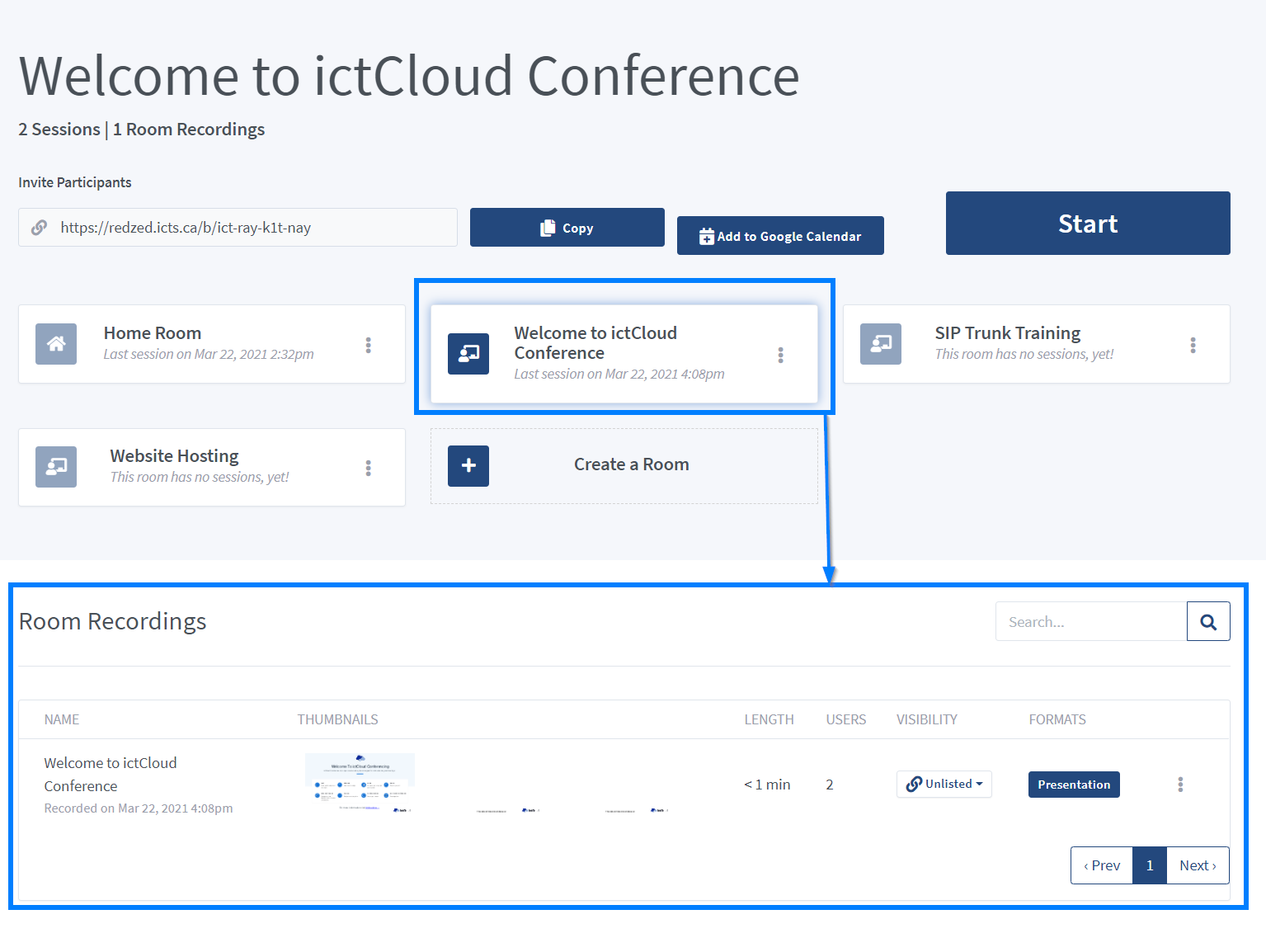Click the invite URL field
Viewport: 1266px width, 952px height.
pyautogui.click(x=238, y=228)
